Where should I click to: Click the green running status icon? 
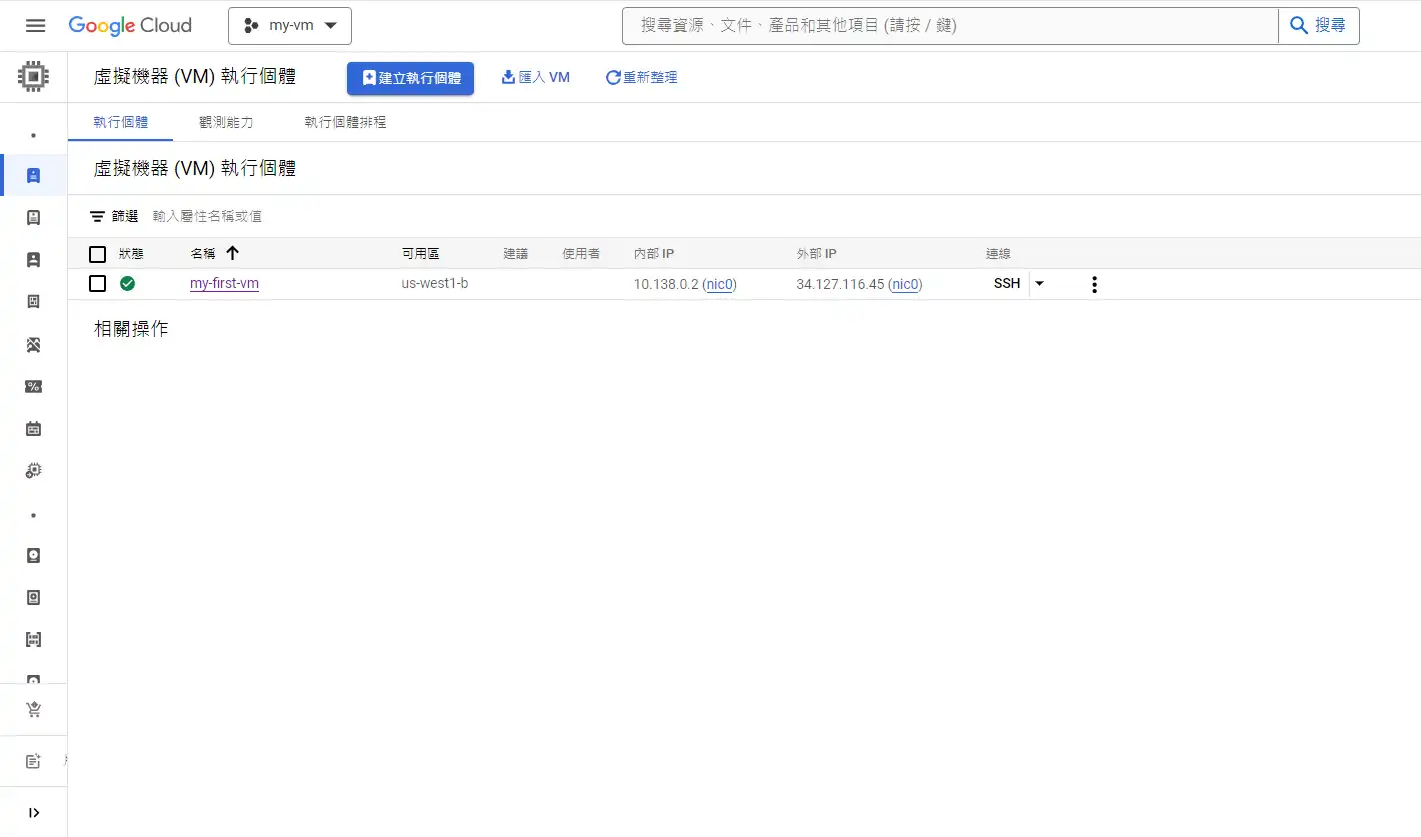point(128,284)
